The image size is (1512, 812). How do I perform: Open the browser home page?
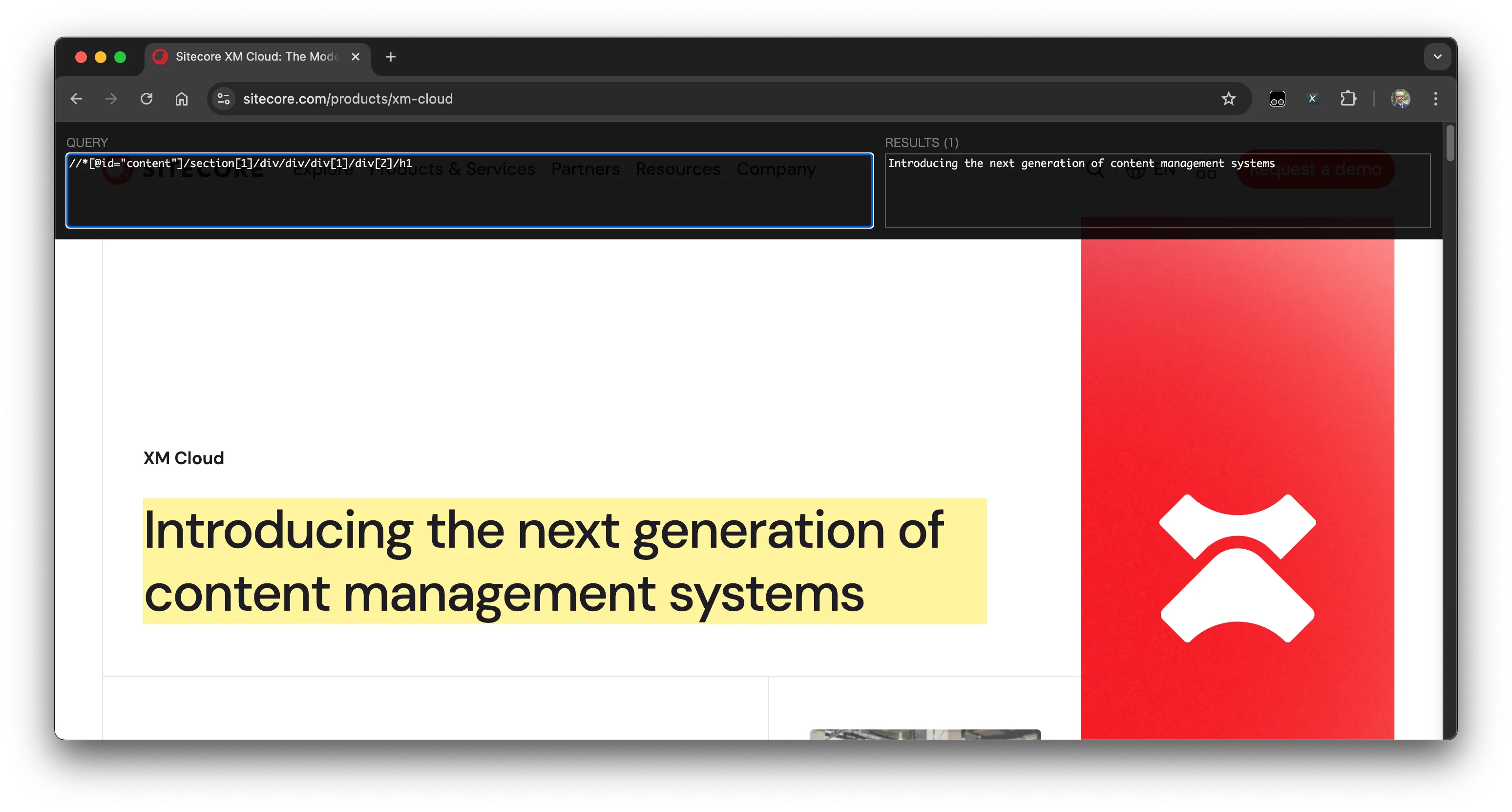[181, 99]
